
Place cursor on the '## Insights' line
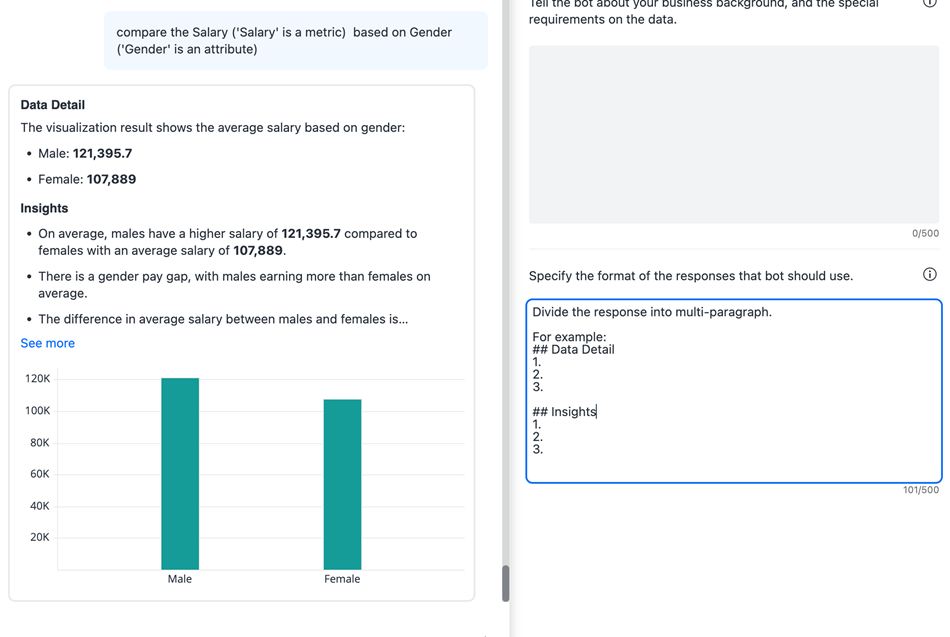[x=565, y=412]
